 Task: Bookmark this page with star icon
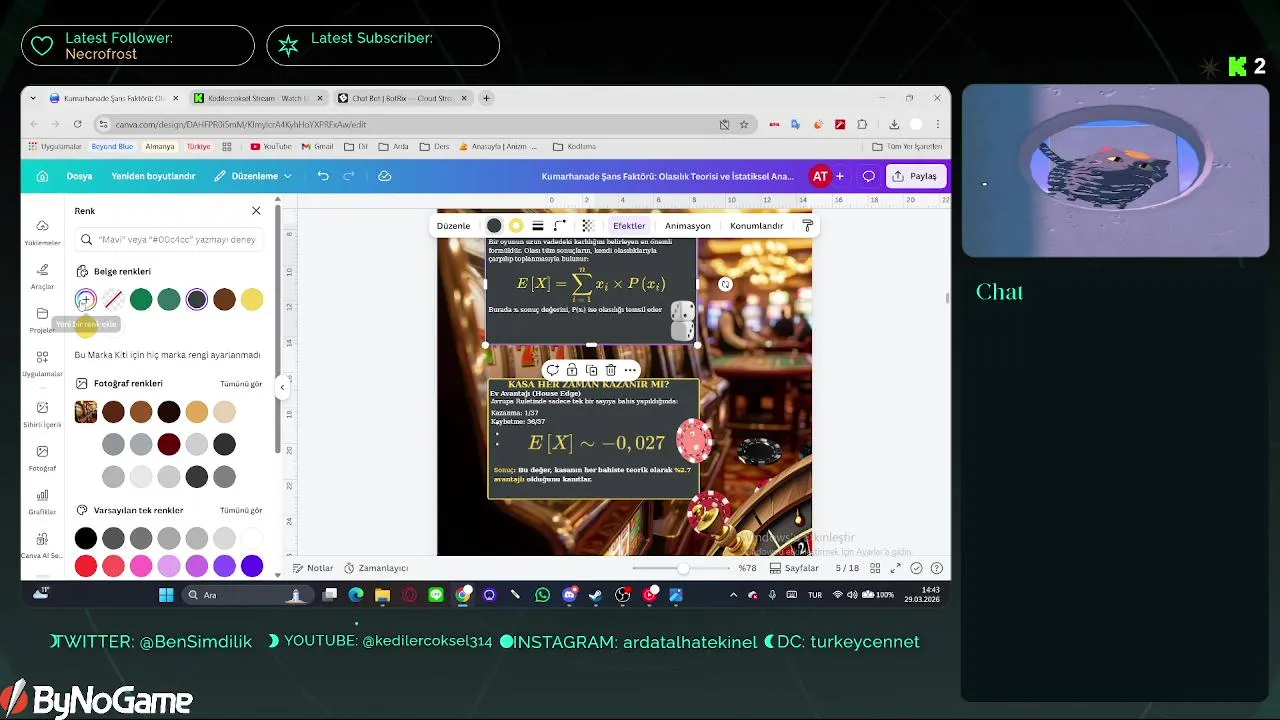(744, 125)
